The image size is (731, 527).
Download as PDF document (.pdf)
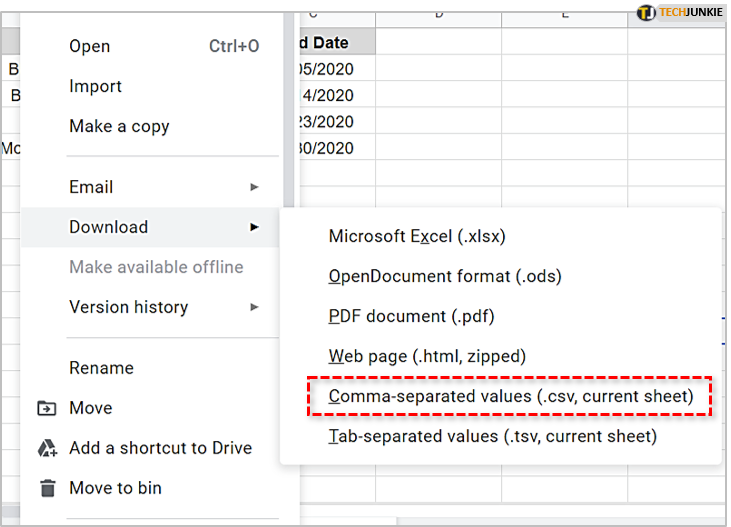411,316
